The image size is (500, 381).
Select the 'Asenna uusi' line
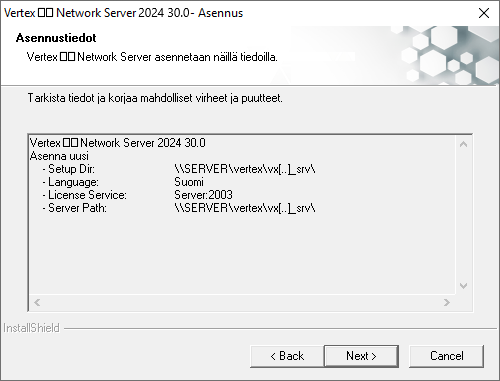[59, 156]
